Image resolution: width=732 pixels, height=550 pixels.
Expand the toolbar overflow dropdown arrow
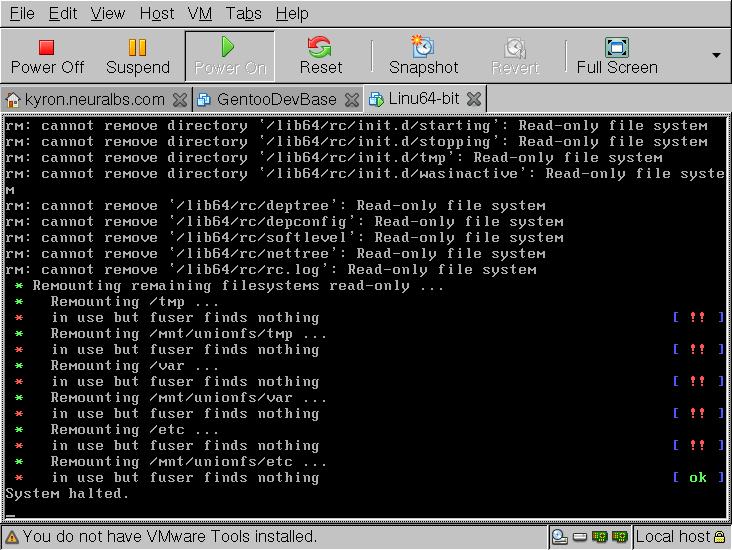pos(716,56)
